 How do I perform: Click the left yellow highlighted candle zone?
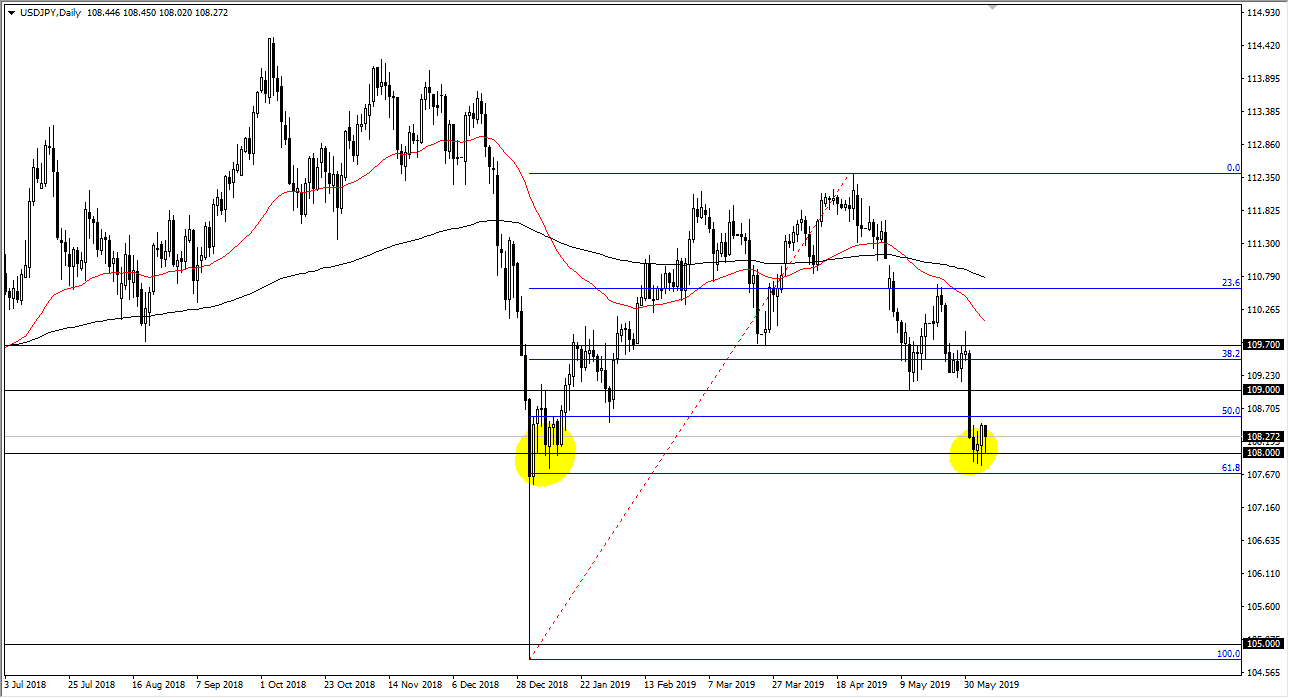pyautogui.click(x=548, y=455)
